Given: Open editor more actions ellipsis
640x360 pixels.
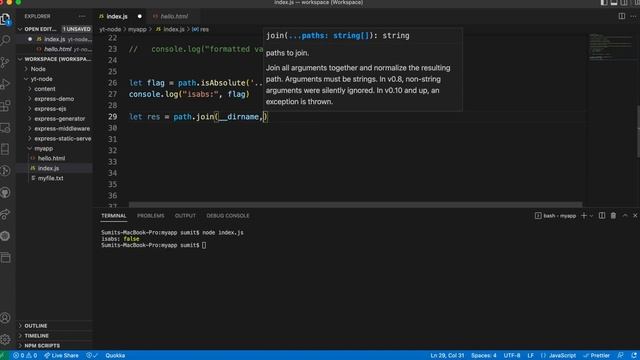Looking at the screenshot, I should [x=633, y=16].
